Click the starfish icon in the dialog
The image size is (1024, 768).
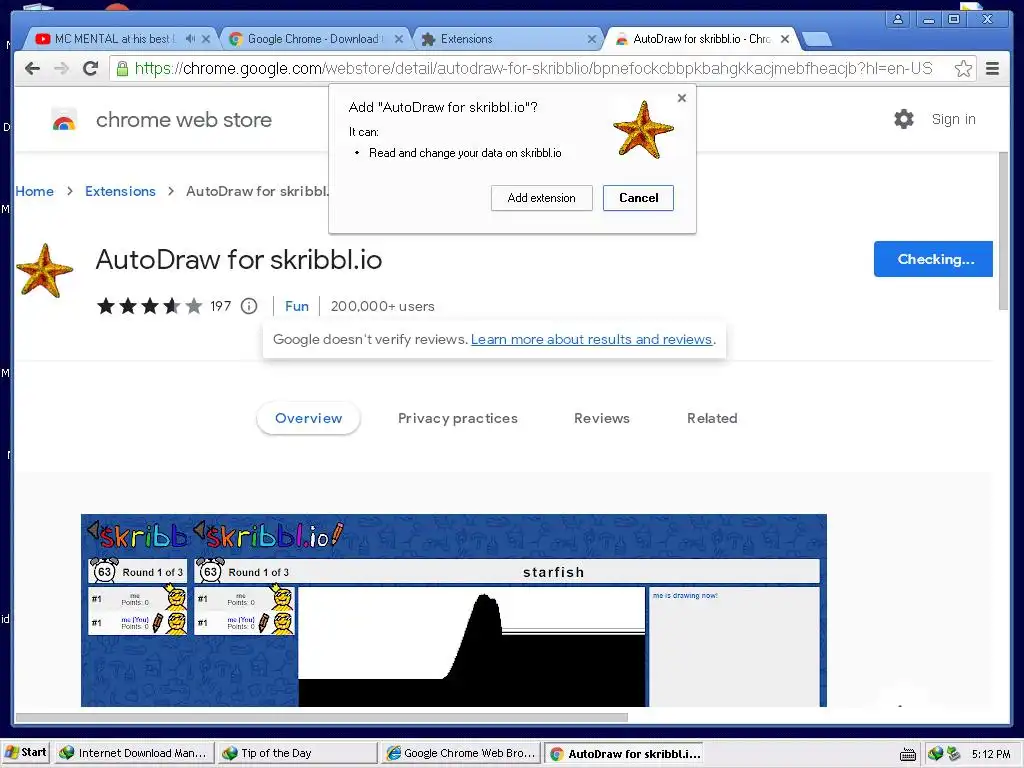click(x=643, y=129)
